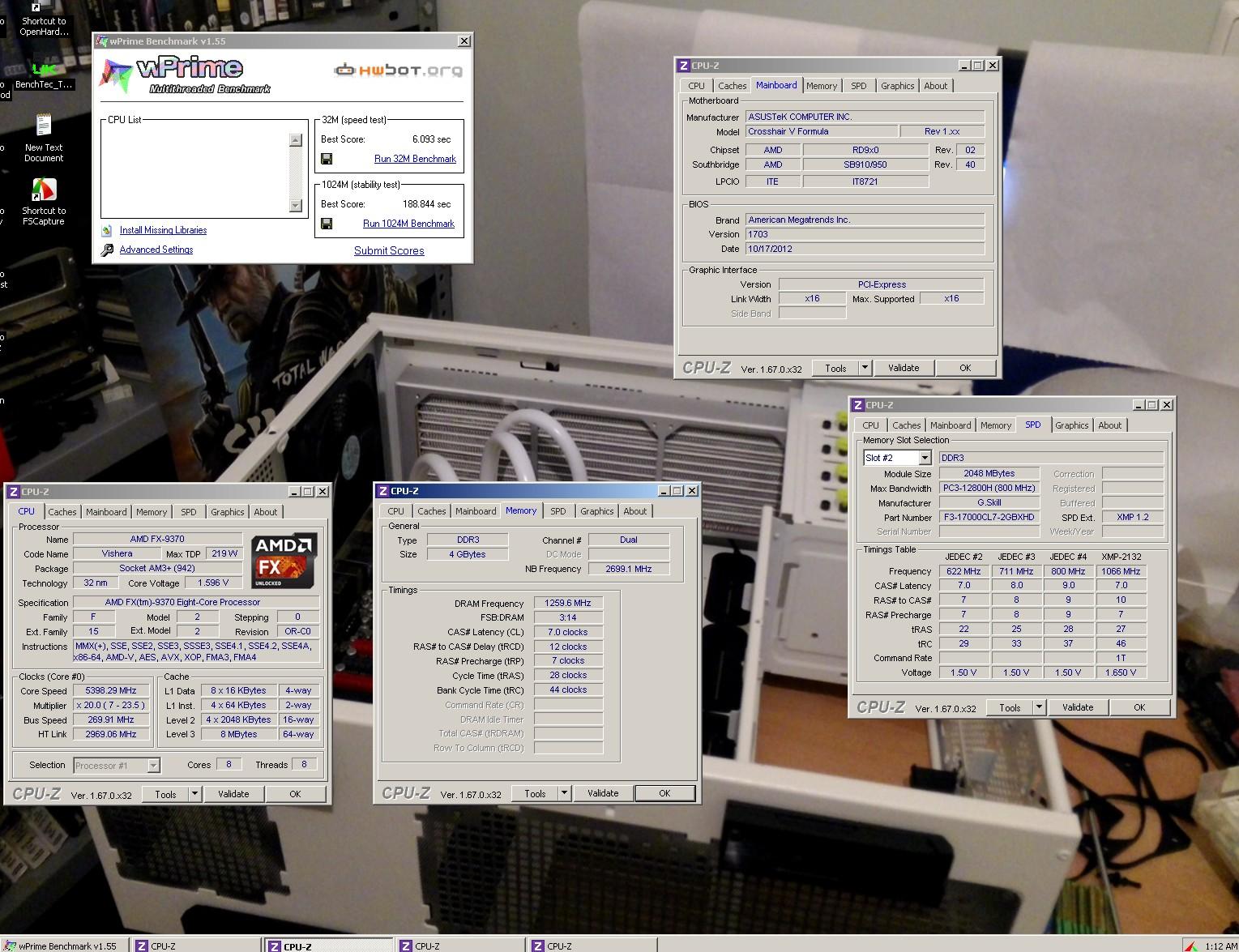Open the BenchTec_T desktop icon
This screenshot has width=1239, height=952.
[43, 74]
